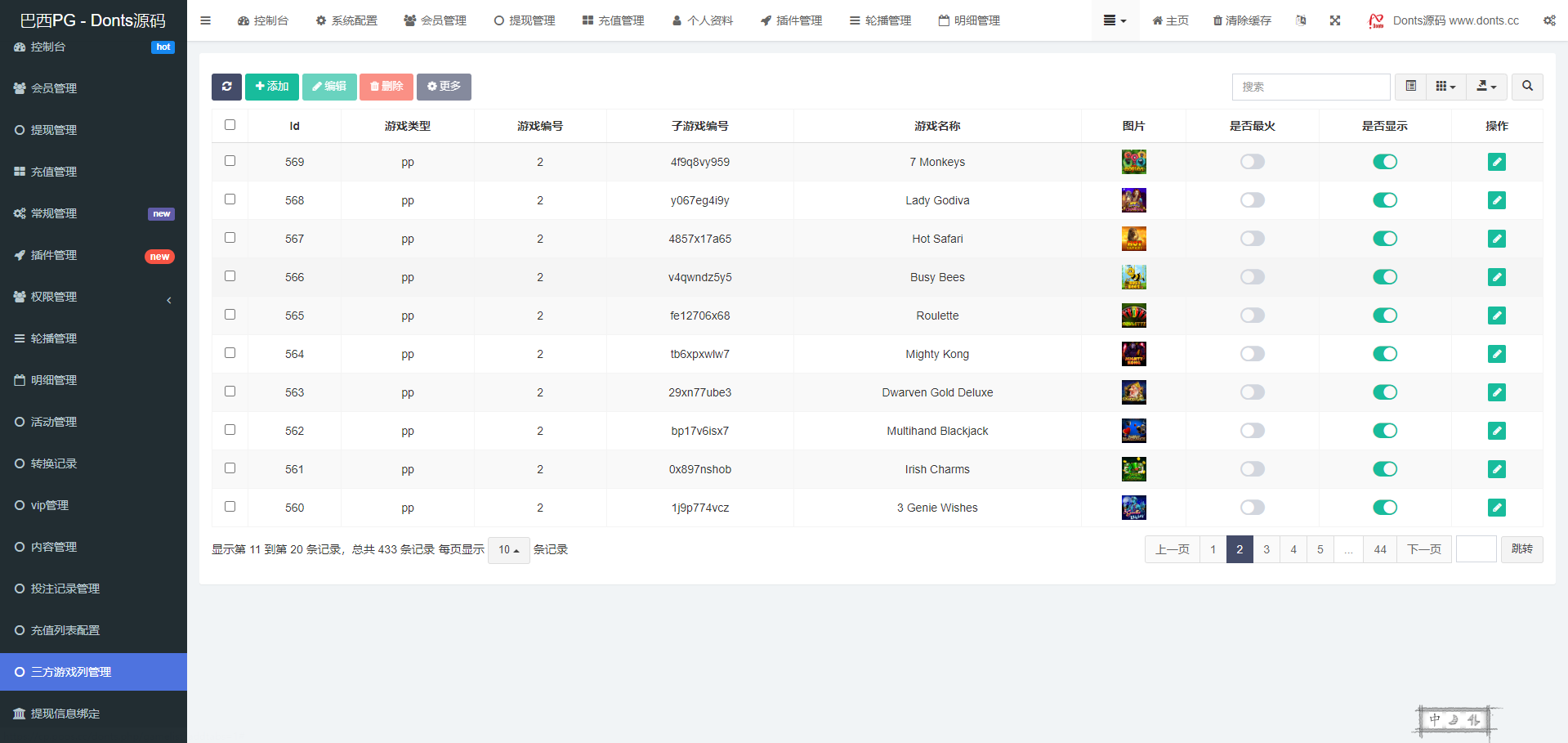Viewport: 1568px width, 743px height.
Task: Select all rows header checkbox
Action: 230,125
